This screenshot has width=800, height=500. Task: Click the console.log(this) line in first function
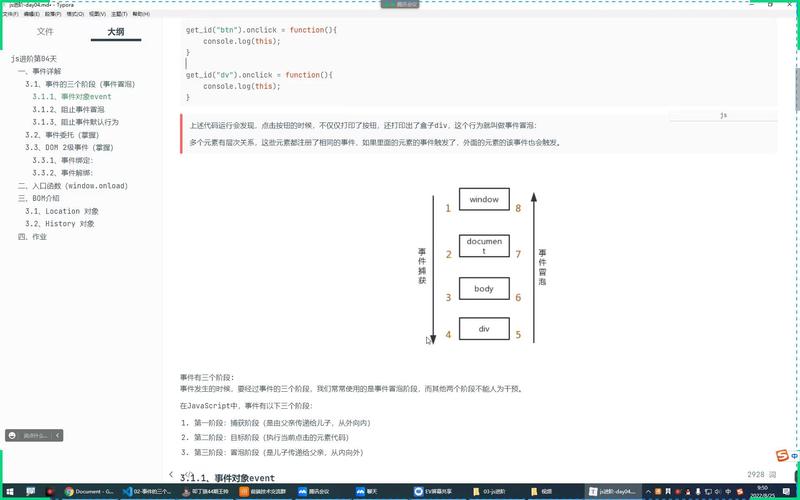[242, 41]
